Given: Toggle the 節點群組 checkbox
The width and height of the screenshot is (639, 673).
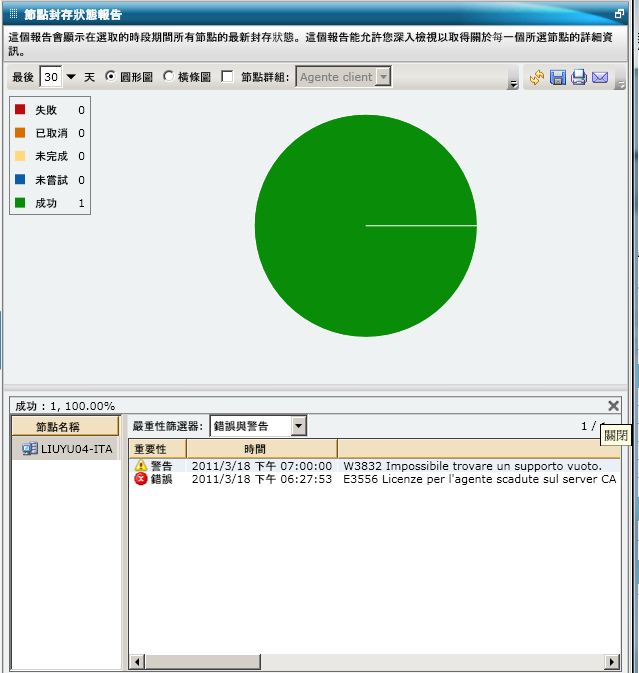Looking at the screenshot, I should [x=227, y=77].
